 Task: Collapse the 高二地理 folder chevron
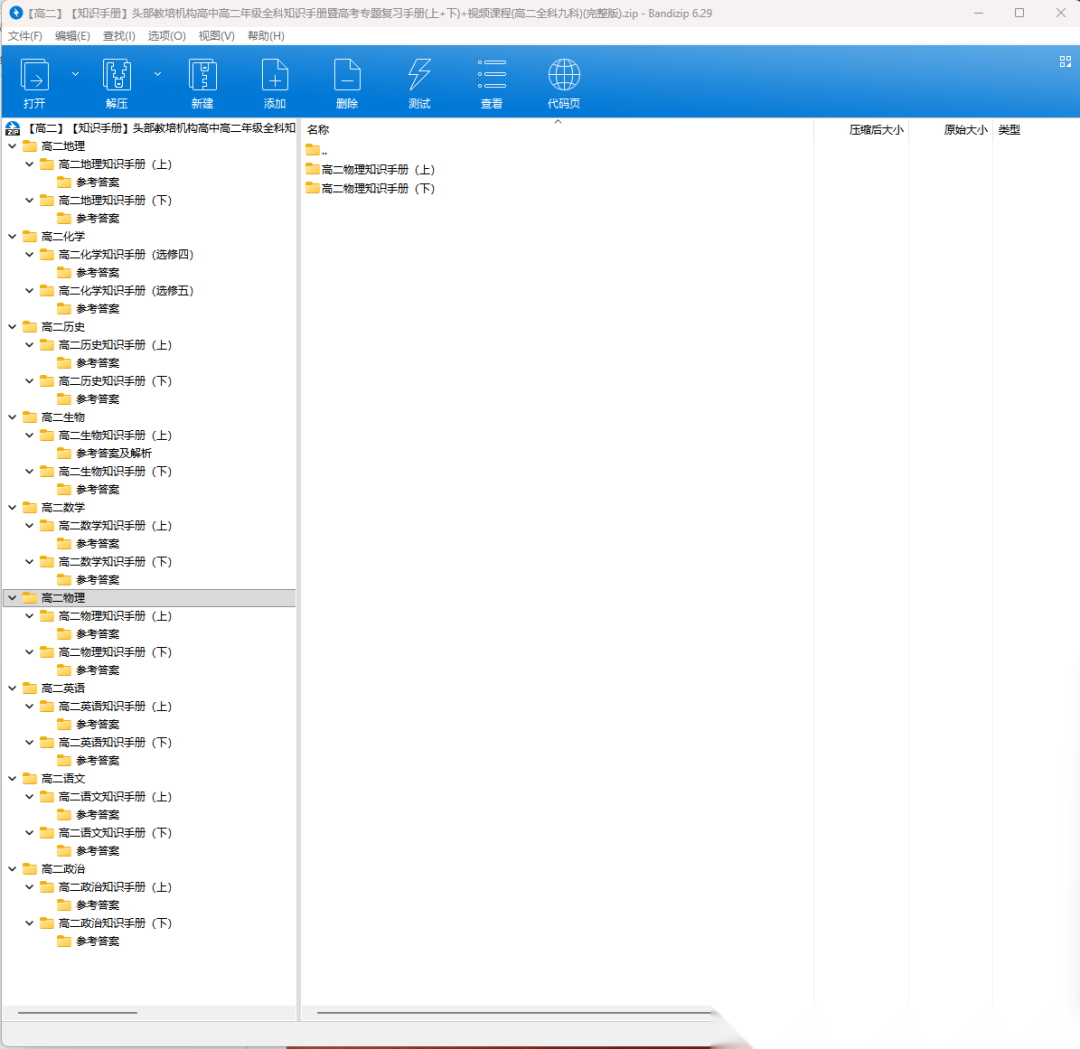12,146
